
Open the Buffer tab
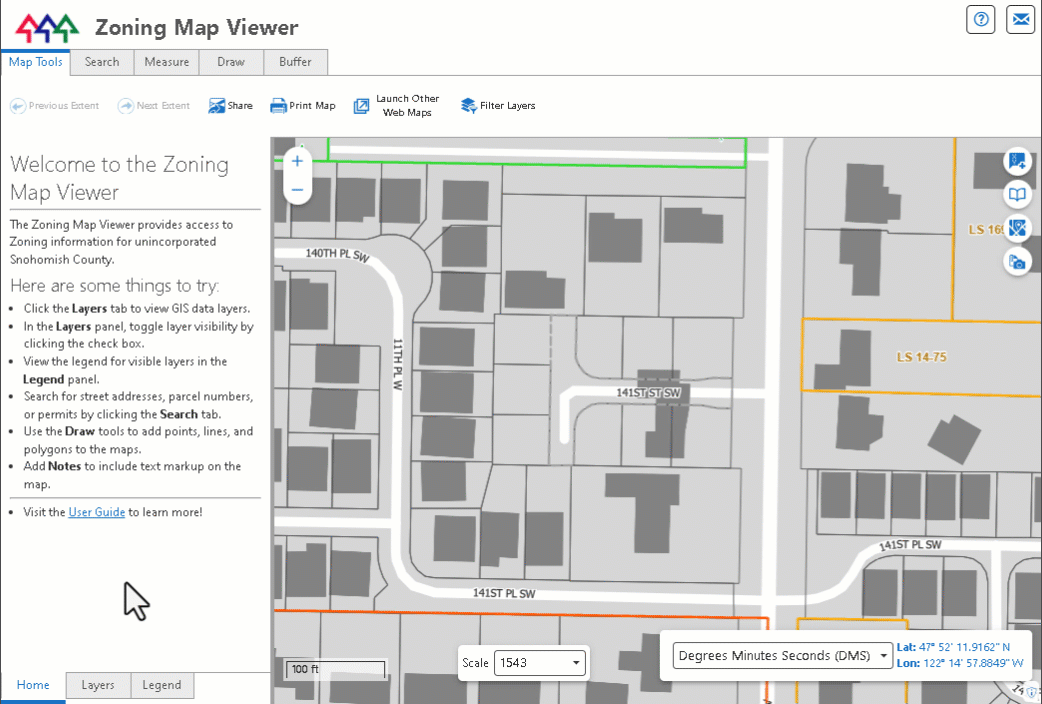tap(295, 62)
